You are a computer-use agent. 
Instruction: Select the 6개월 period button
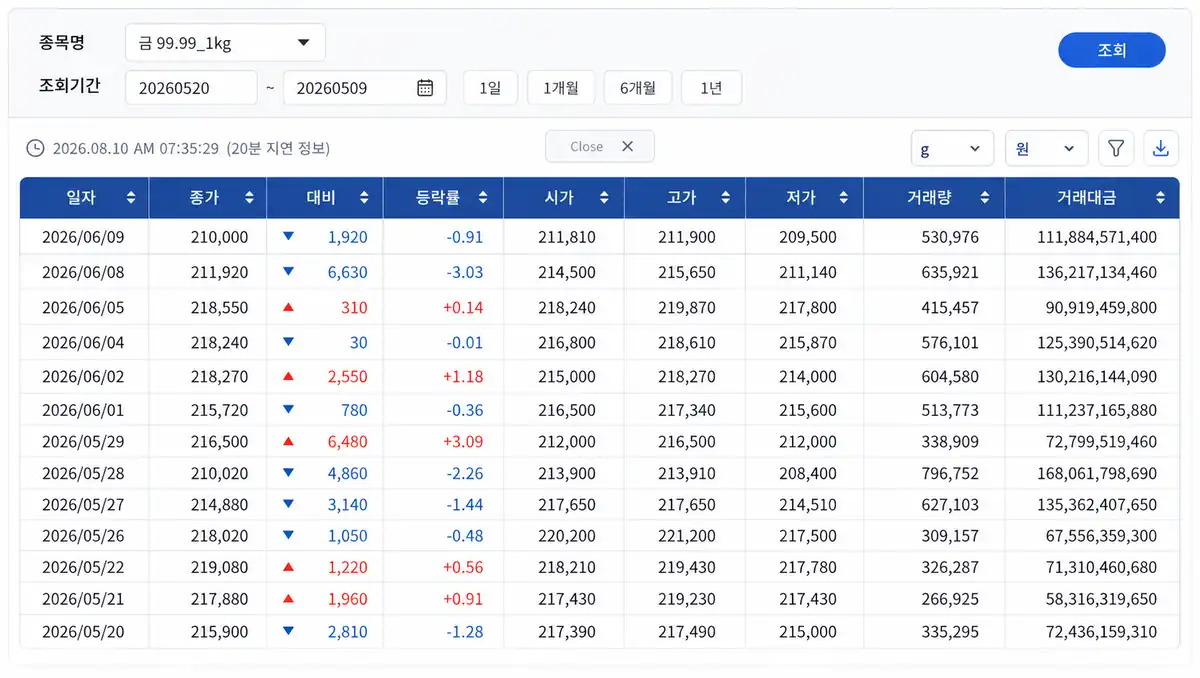pos(638,88)
